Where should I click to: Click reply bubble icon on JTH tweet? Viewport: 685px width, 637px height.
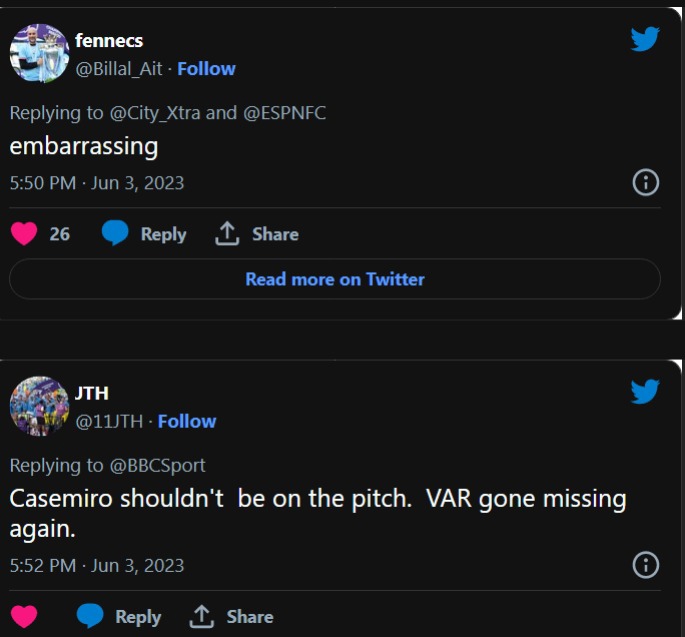click(x=91, y=616)
